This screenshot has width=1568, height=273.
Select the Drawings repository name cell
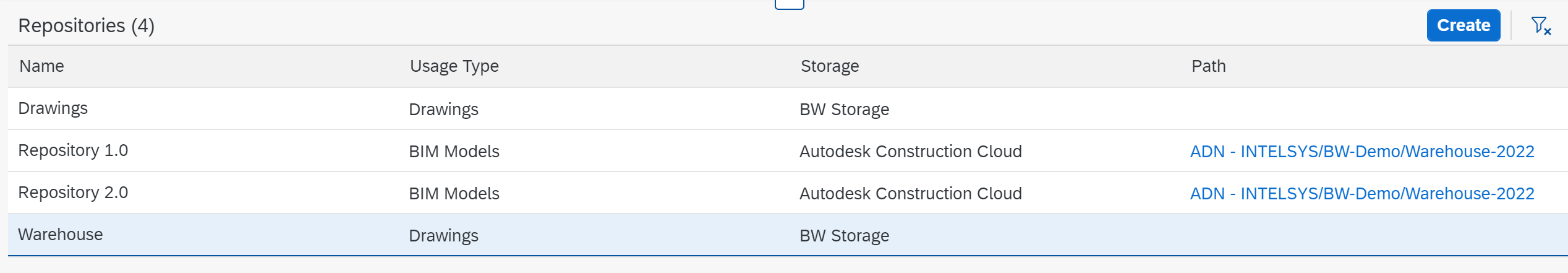(53, 108)
